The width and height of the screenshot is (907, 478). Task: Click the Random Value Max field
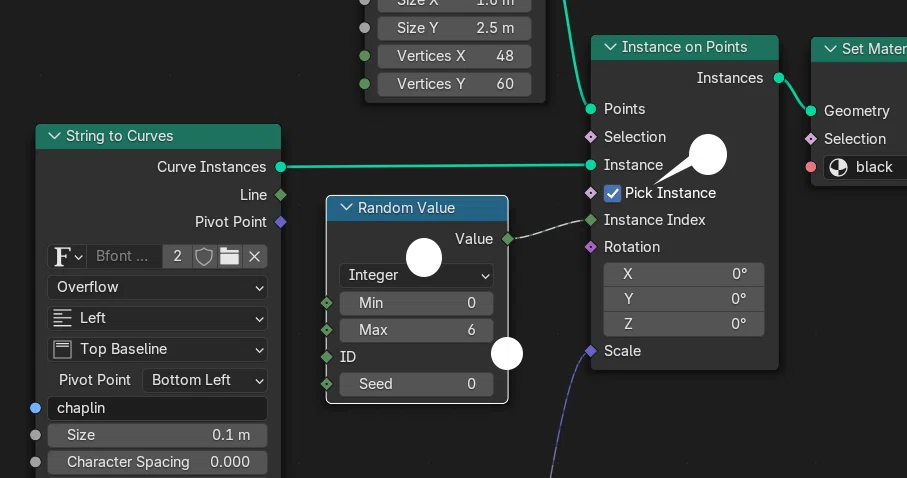pyautogui.click(x=416, y=330)
